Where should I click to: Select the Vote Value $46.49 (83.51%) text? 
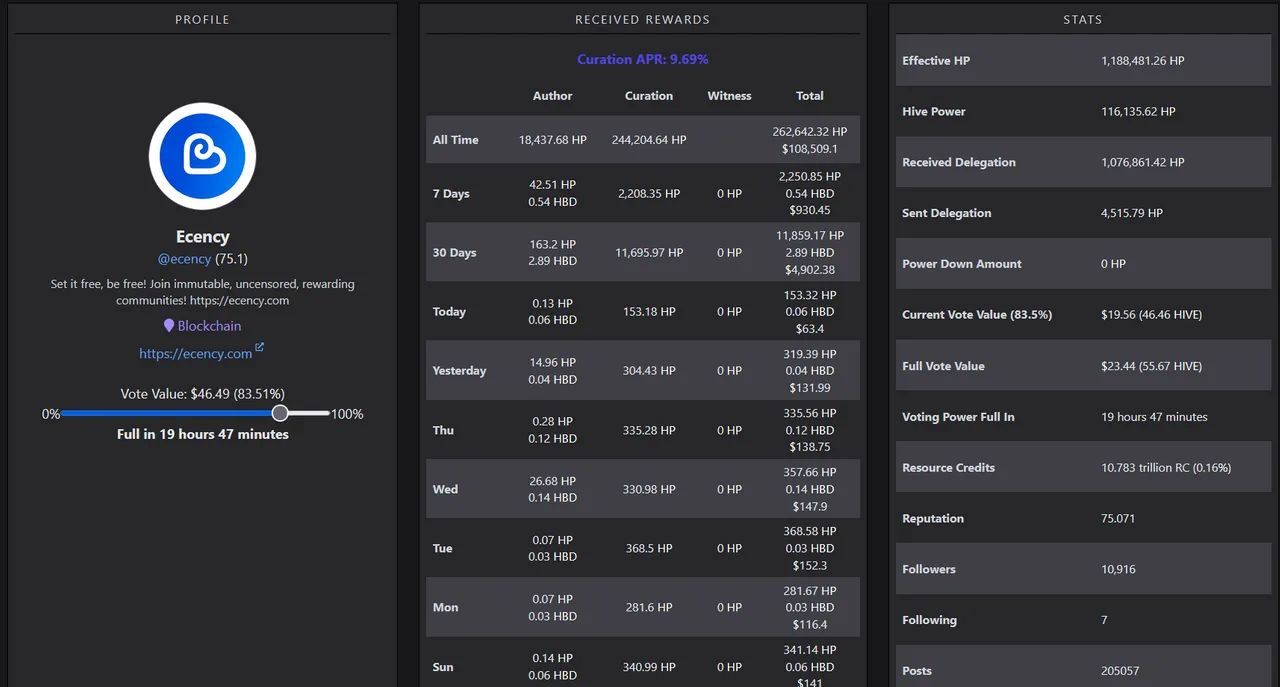click(x=203, y=394)
